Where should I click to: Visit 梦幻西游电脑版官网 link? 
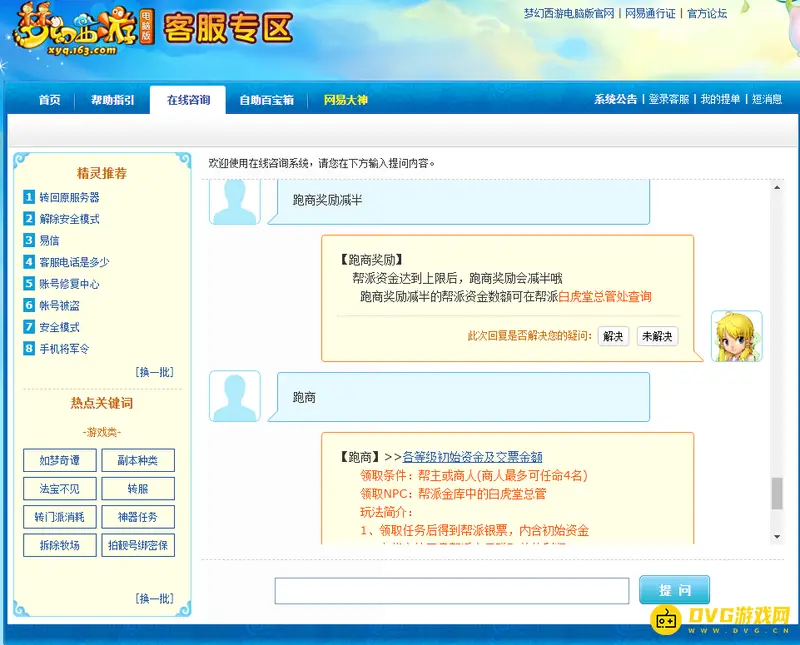pos(569,14)
